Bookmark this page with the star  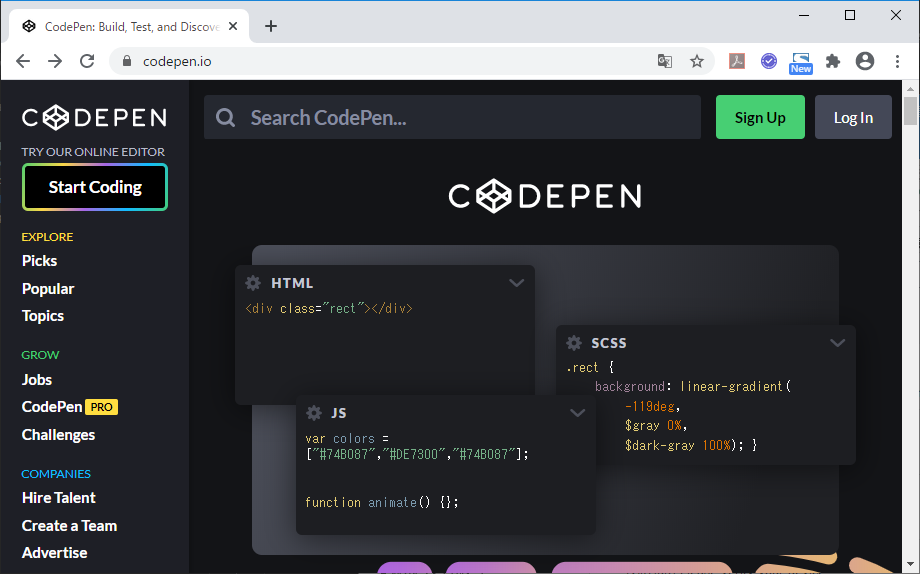pos(696,61)
